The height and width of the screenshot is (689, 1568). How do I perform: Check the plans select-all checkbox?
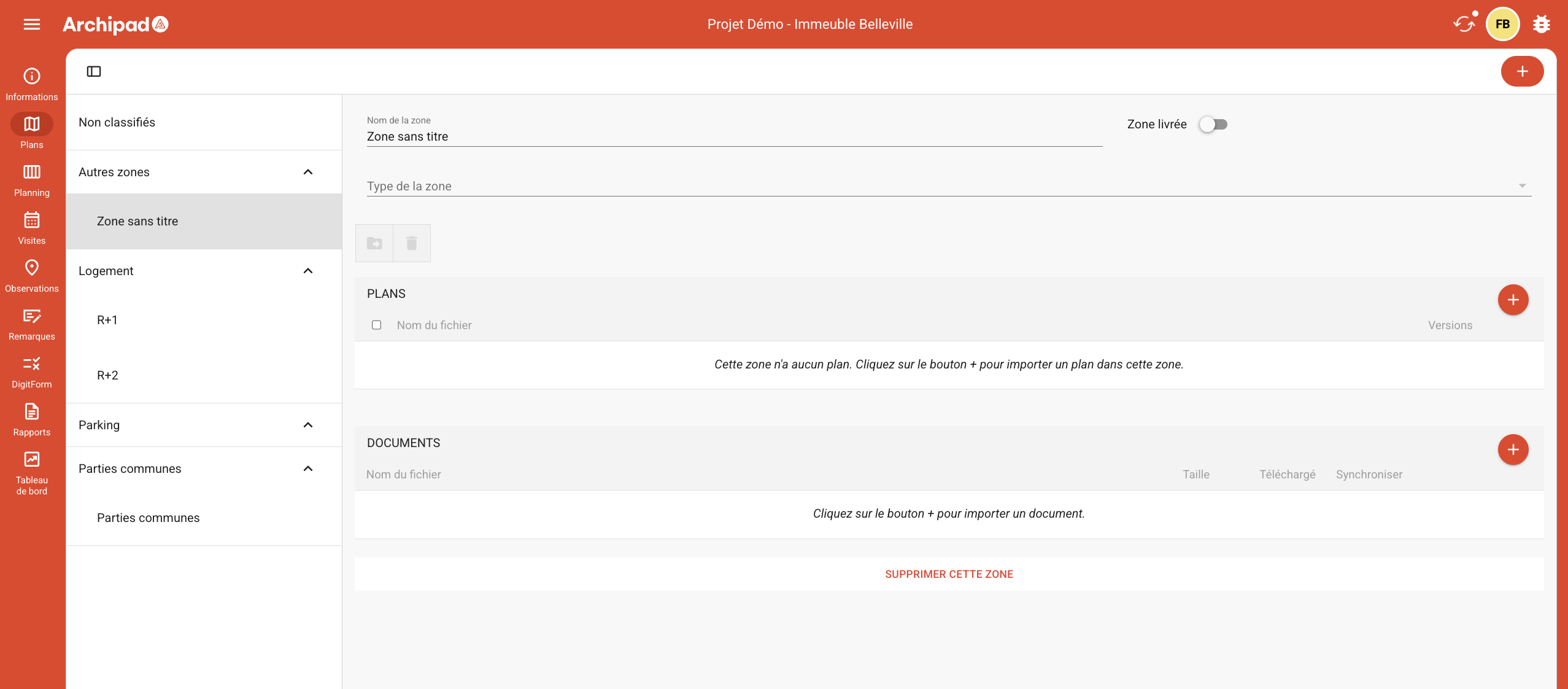377,325
